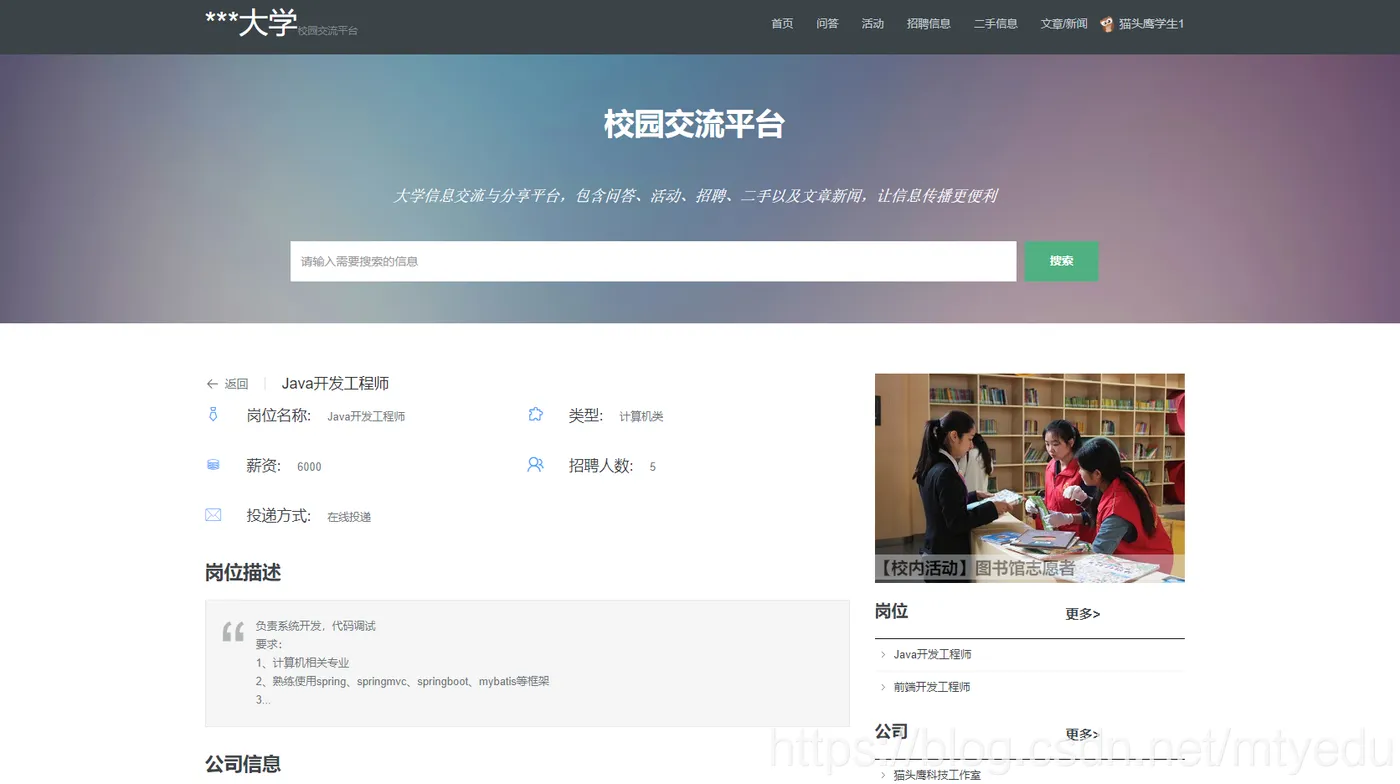Click the job title Java开发工程师 beside 返回
This screenshot has height=784, width=1400.
click(x=335, y=384)
